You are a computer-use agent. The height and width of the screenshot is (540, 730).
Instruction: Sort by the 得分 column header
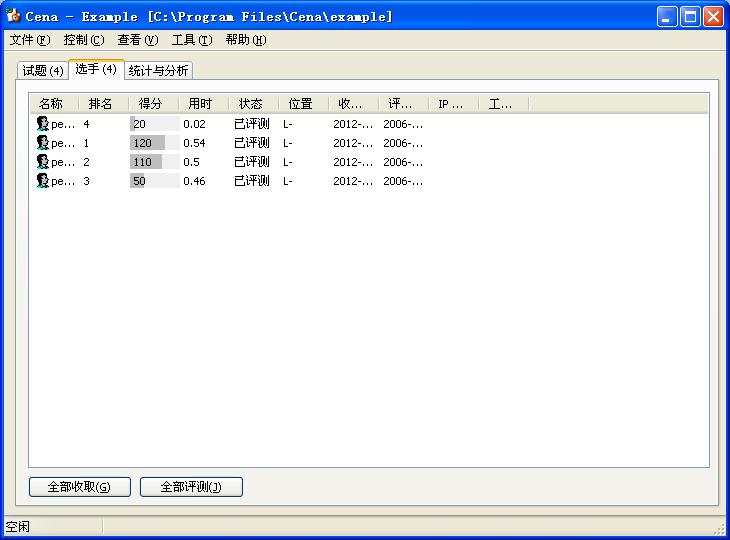coord(153,104)
